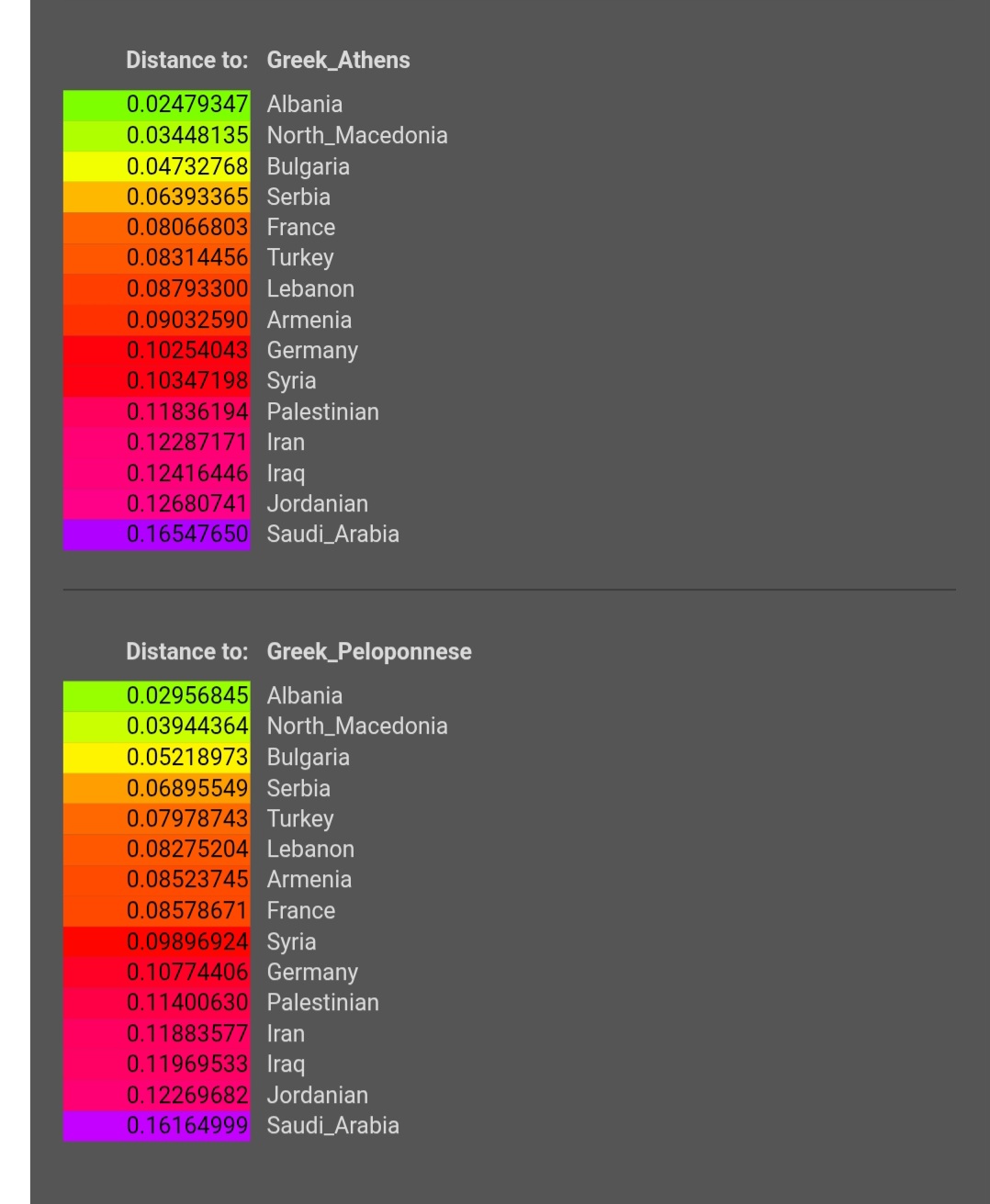Select the green 0.02479347 distance cell
The image size is (990, 1204).
(x=157, y=105)
